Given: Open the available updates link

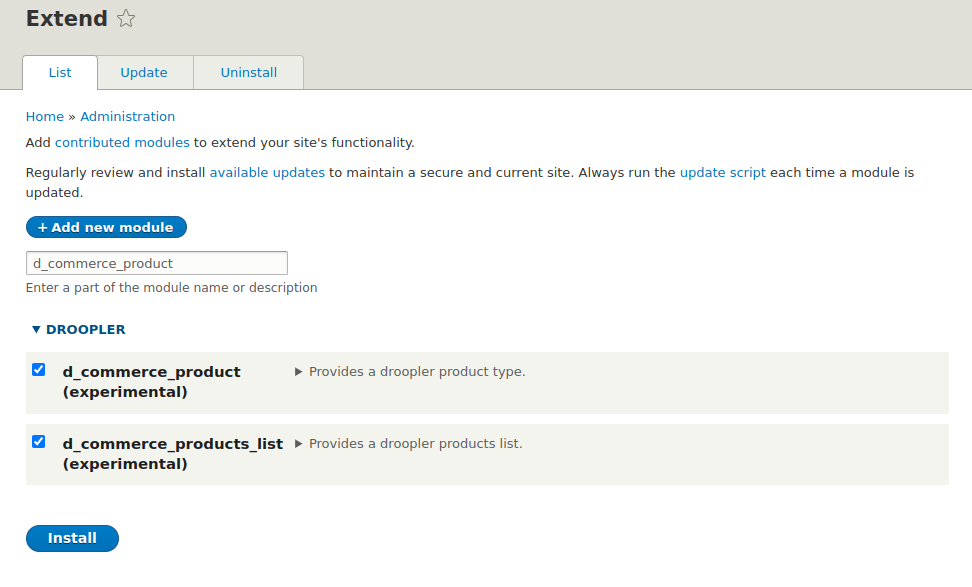Looking at the screenshot, I should pyautogui.click(x=267, y=172).
